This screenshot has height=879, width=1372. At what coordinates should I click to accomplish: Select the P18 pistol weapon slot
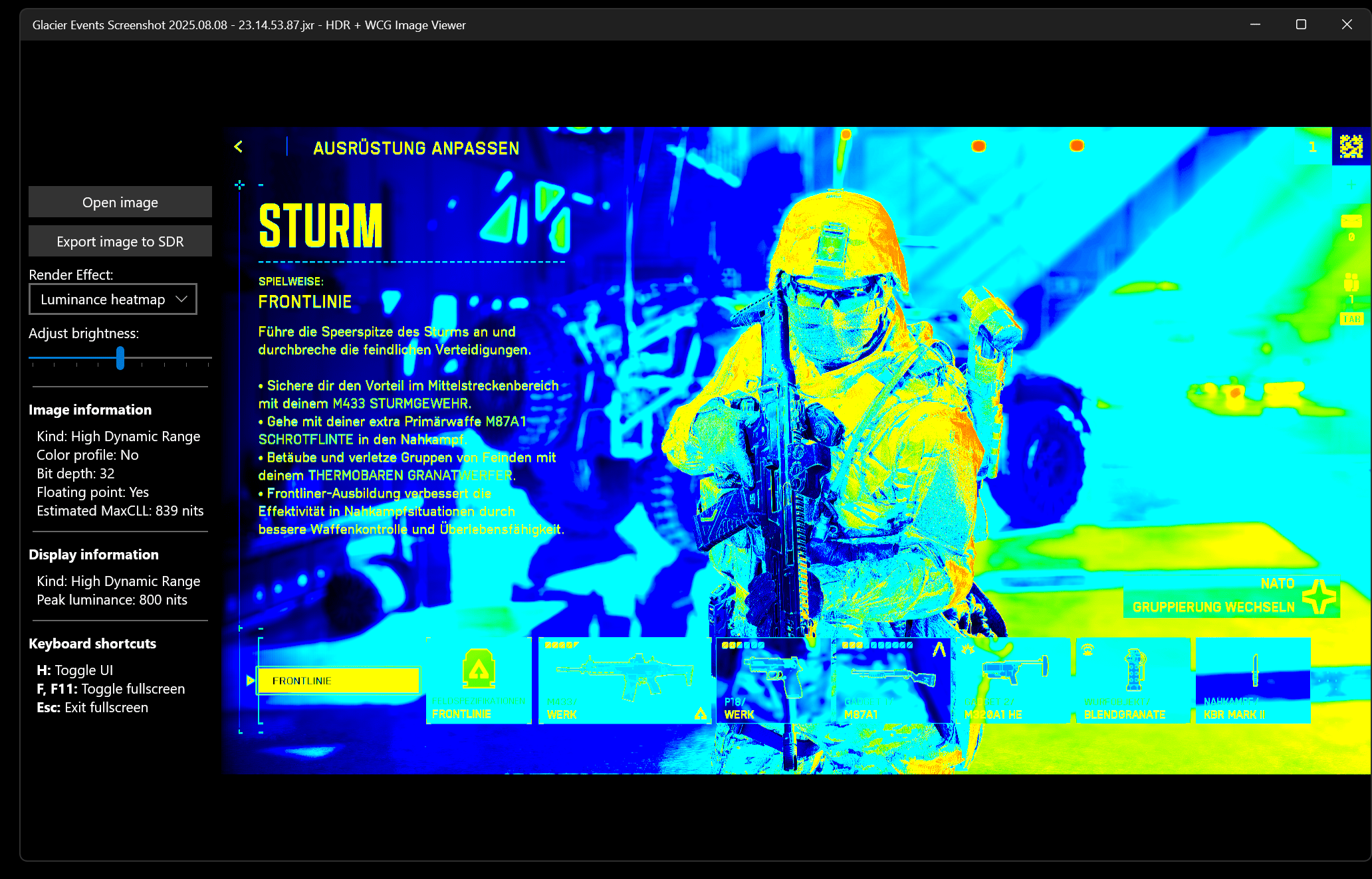click(x=773, y=680)
